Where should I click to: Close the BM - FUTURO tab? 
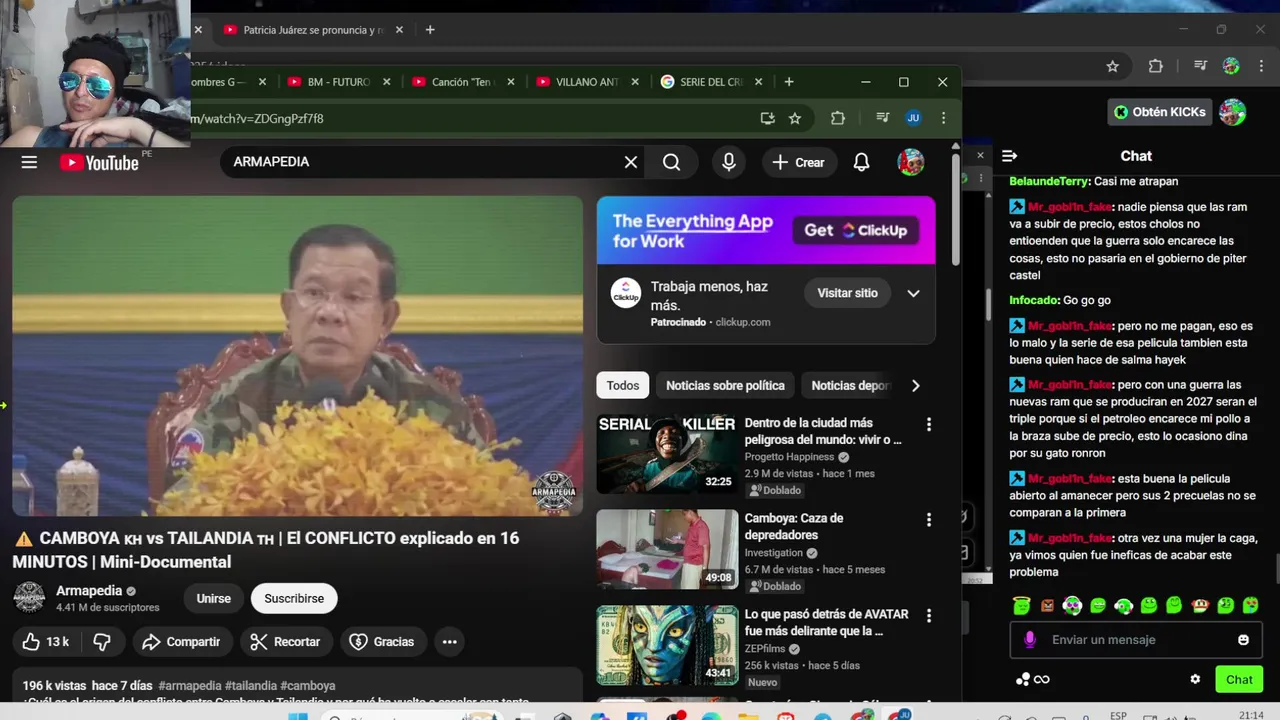pos(386,82)
